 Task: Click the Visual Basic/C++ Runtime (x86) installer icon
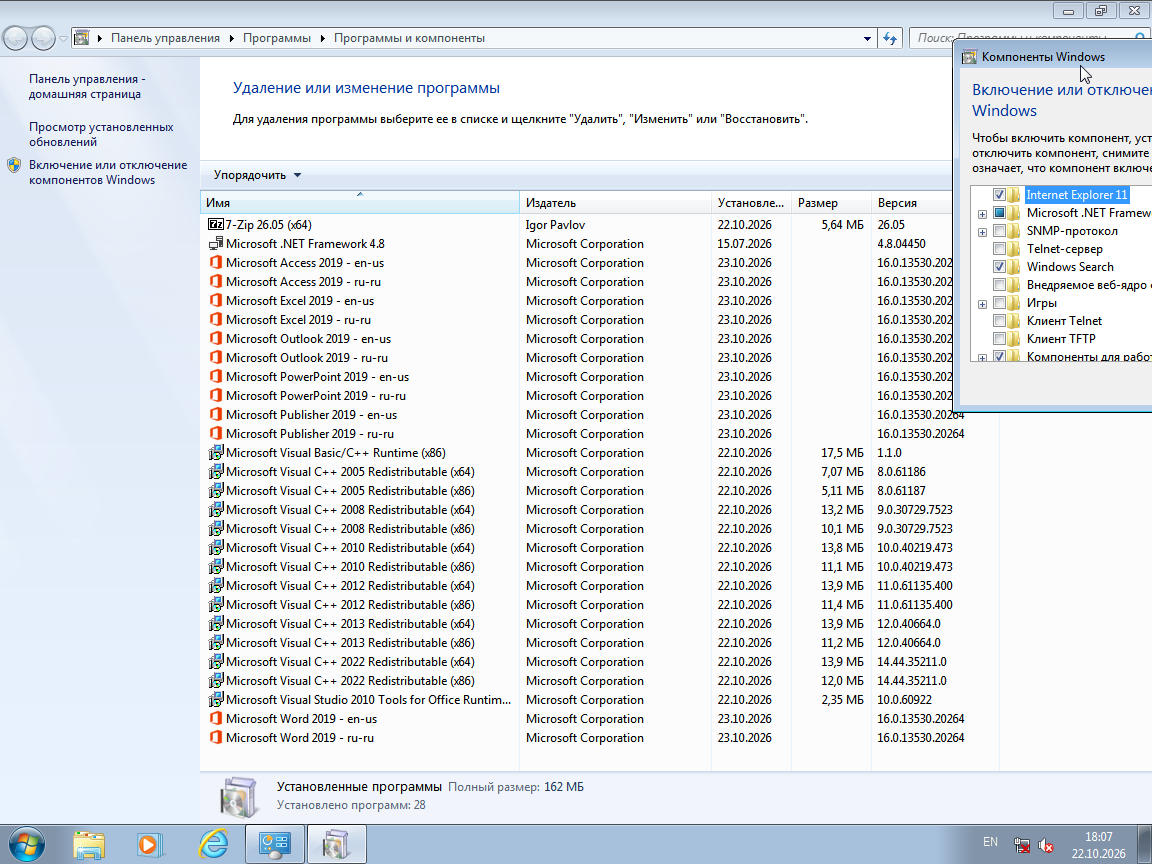coord(215,453)
